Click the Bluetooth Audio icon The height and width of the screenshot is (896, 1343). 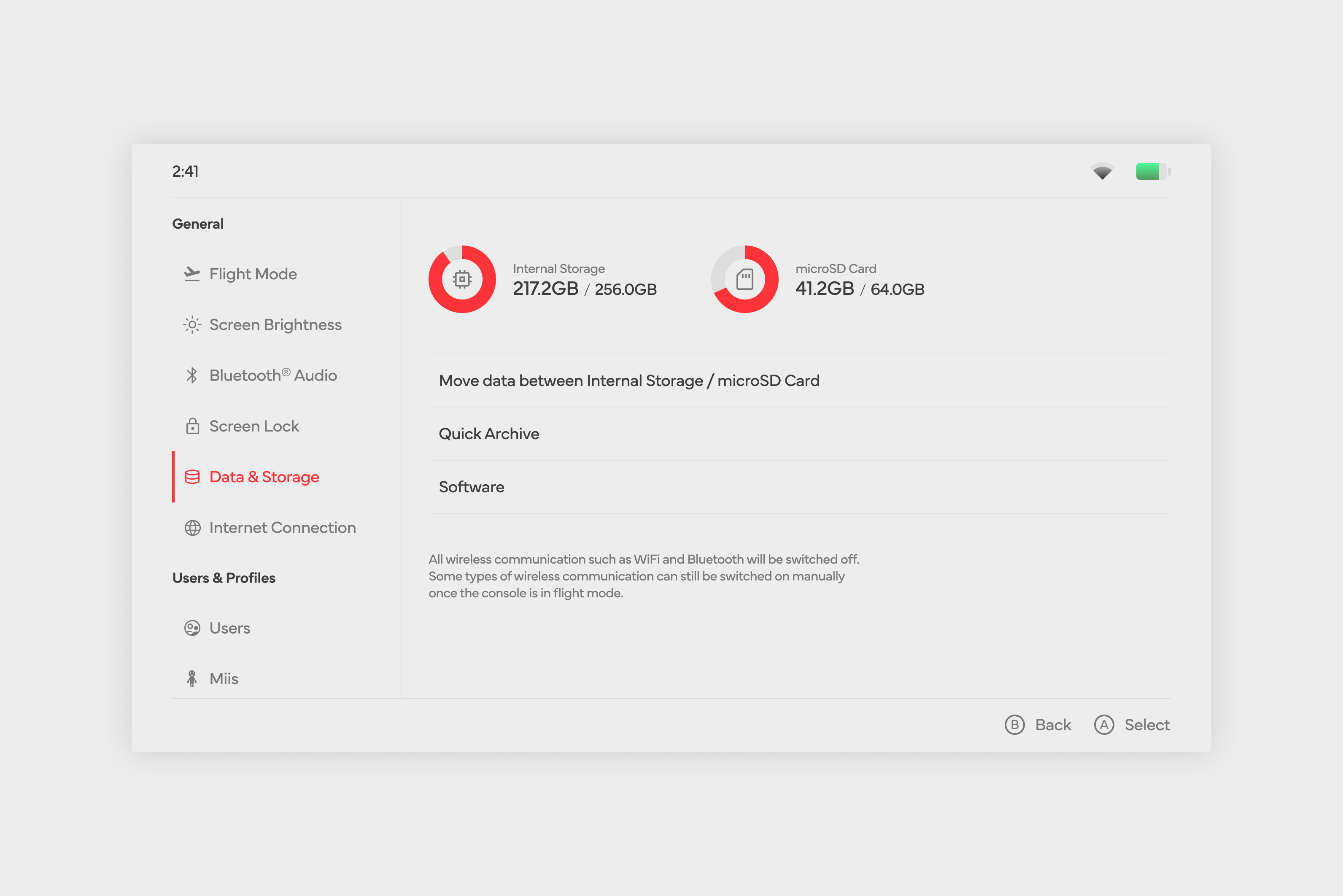[192, 375]
